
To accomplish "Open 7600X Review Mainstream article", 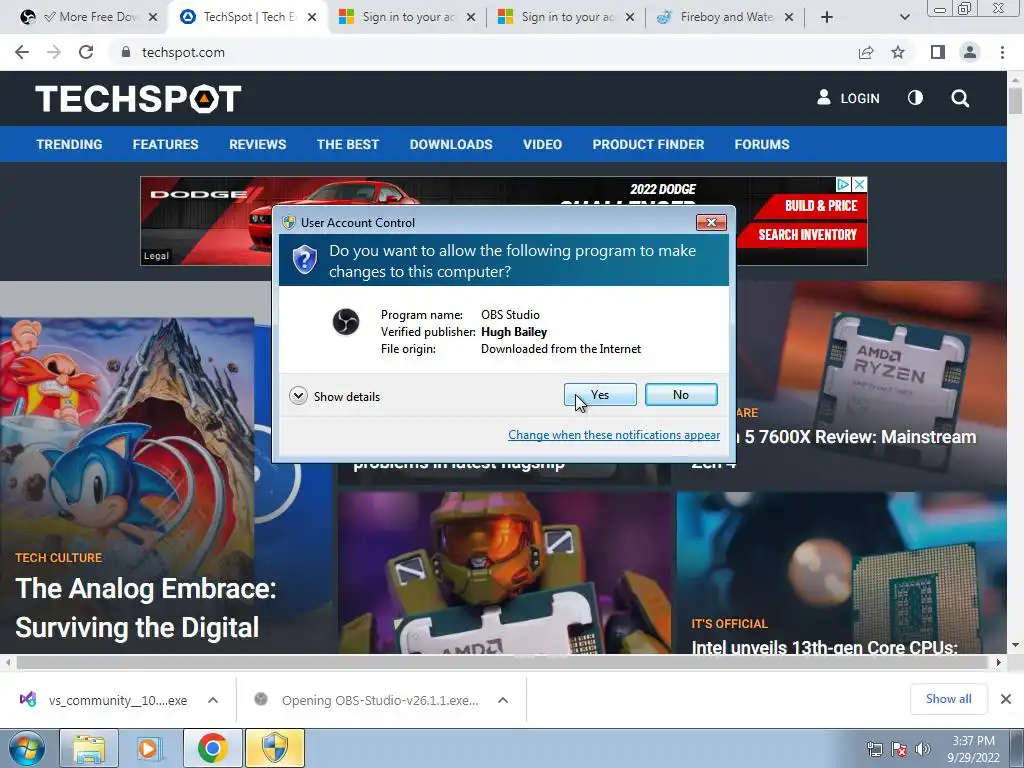I will (860, 437).
